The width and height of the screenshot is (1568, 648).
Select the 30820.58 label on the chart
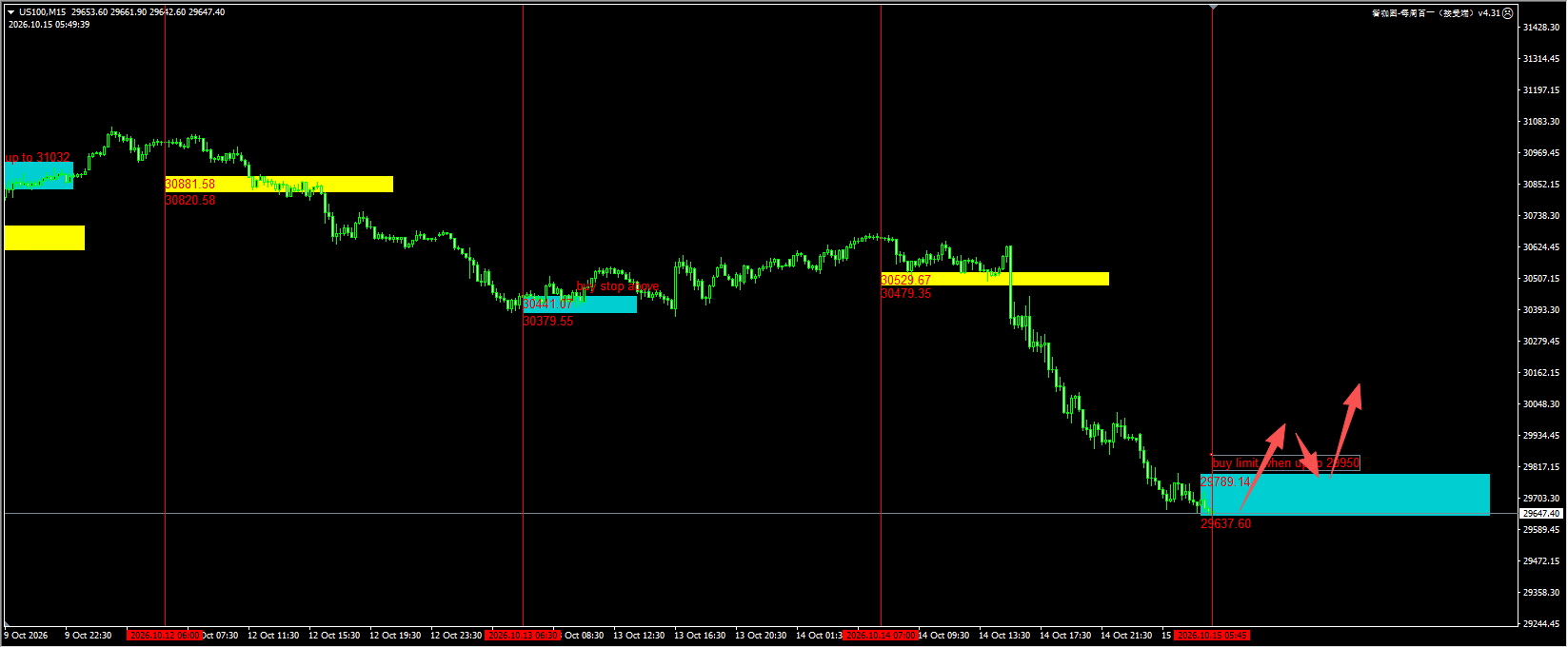pyautogui.click(x=190, y=200)
